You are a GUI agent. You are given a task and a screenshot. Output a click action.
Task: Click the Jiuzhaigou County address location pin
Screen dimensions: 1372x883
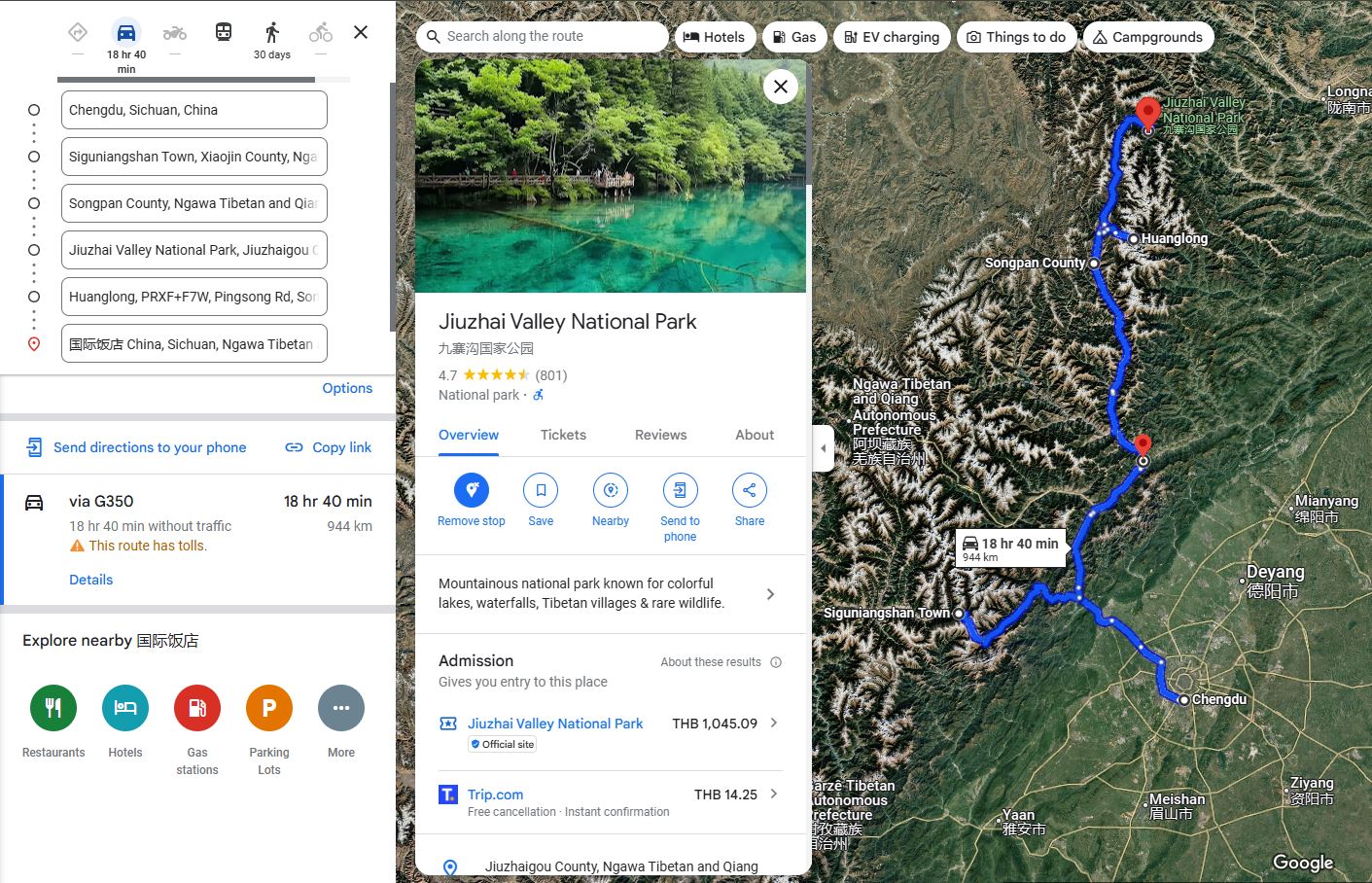[450, 867]
